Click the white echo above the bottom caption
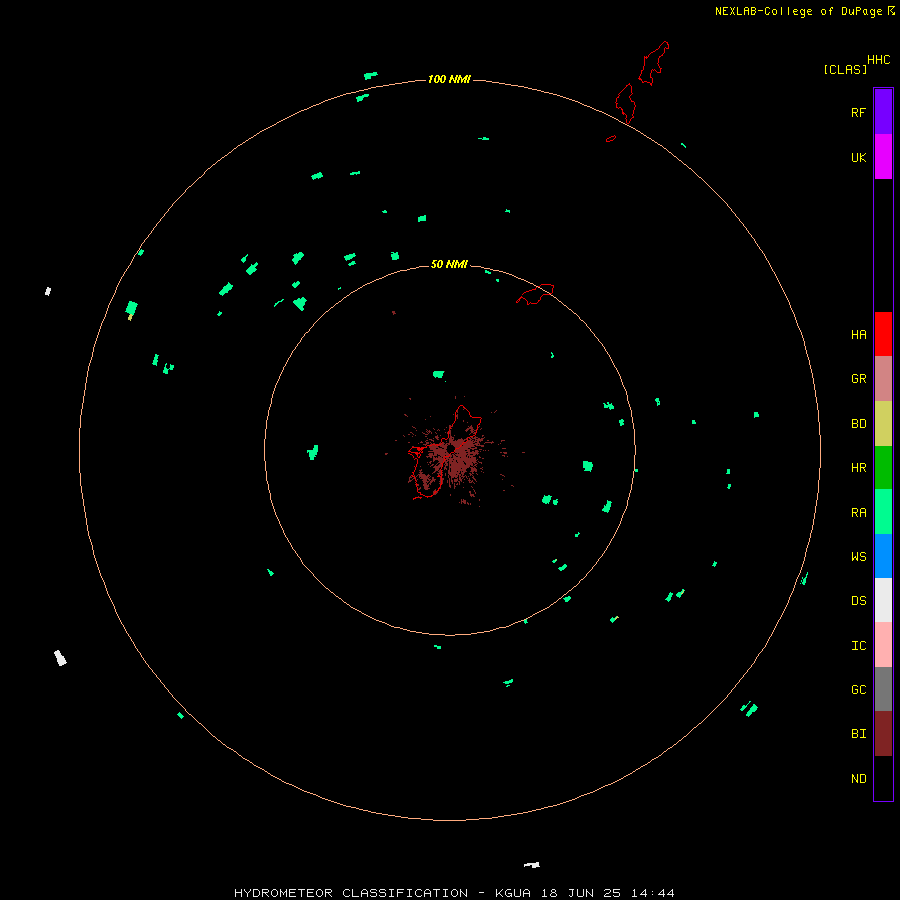900x900 pixels. (x=532, y=865)
